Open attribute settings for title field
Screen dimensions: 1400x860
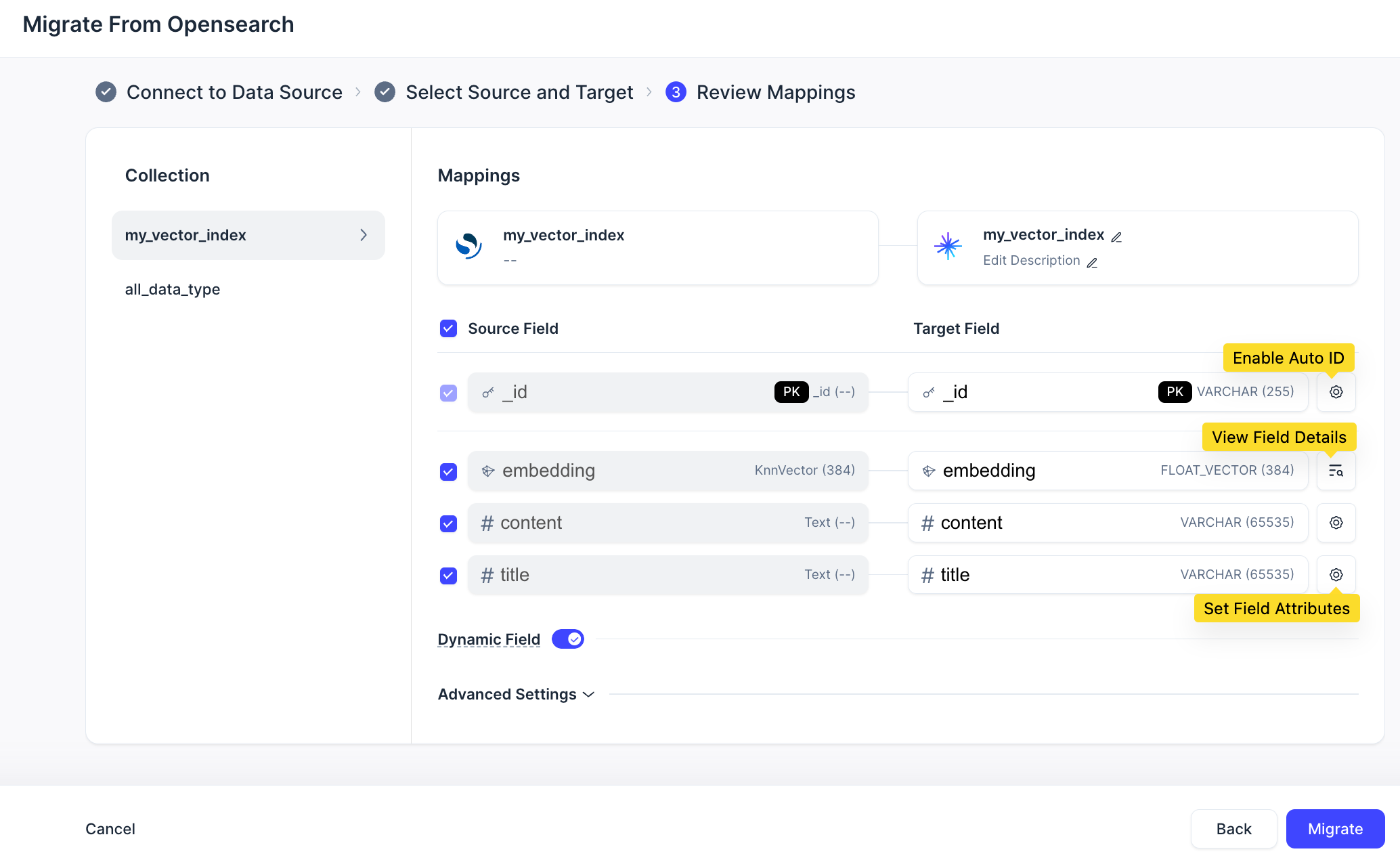tap(1336, 575)
